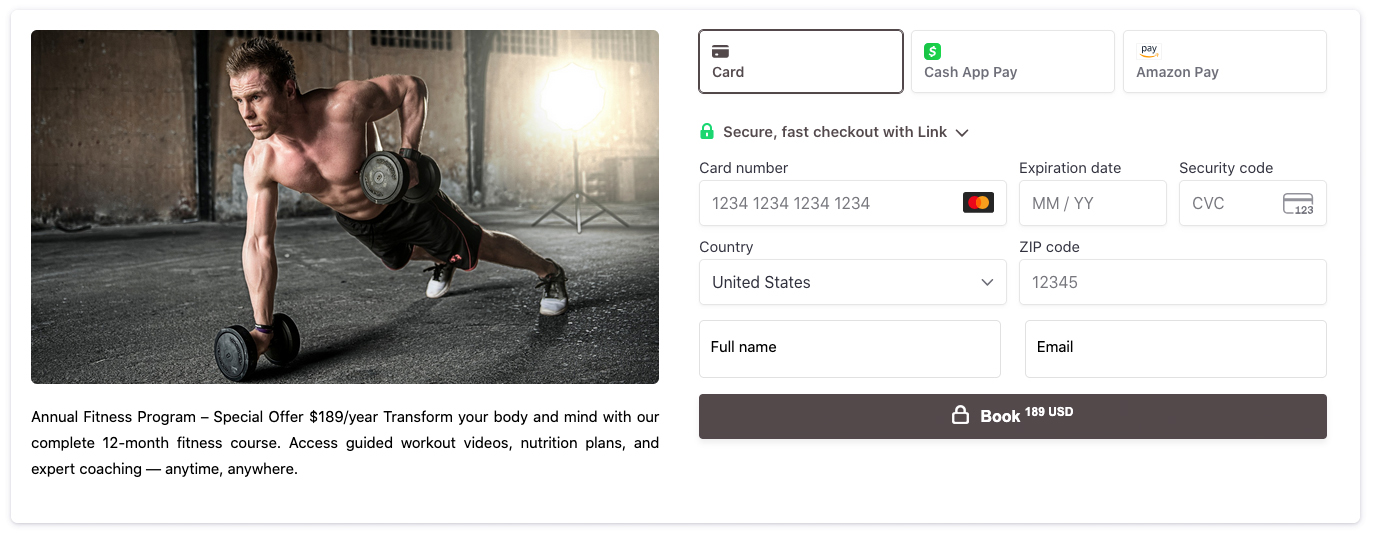Screen dimensions: 1373x534
Task: Focus the Card number field
Action: point(830,203)
